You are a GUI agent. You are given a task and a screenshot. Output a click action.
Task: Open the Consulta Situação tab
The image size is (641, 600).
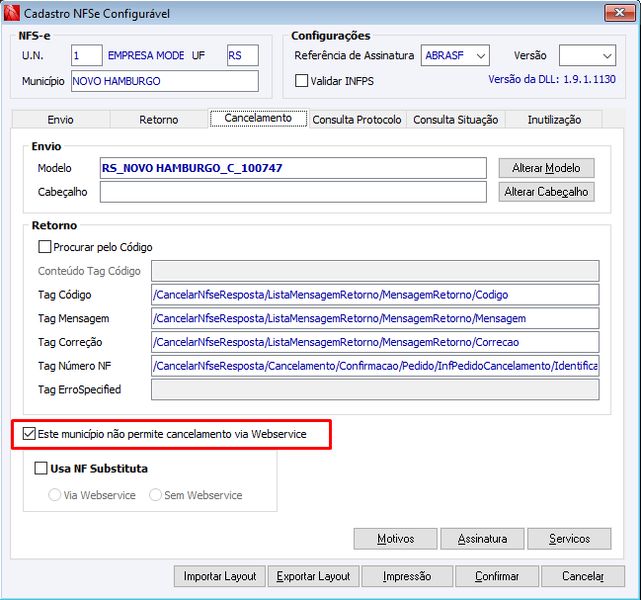click(455, 120)
